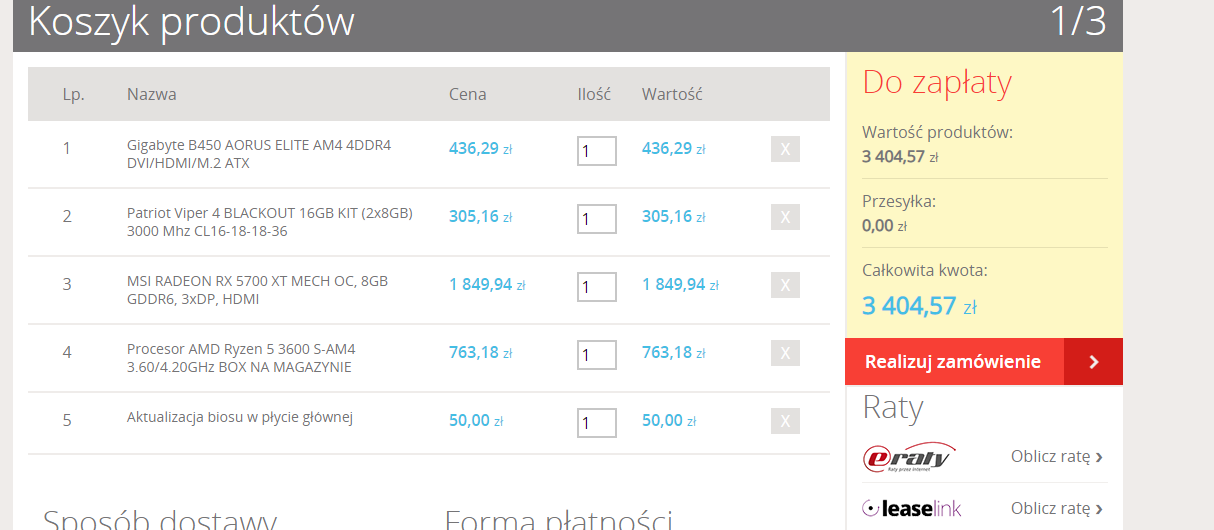Screen dimensions: 1214x530
Task: Remove MSI RADEON RX 5700 XT item
Action: [785, 286]
